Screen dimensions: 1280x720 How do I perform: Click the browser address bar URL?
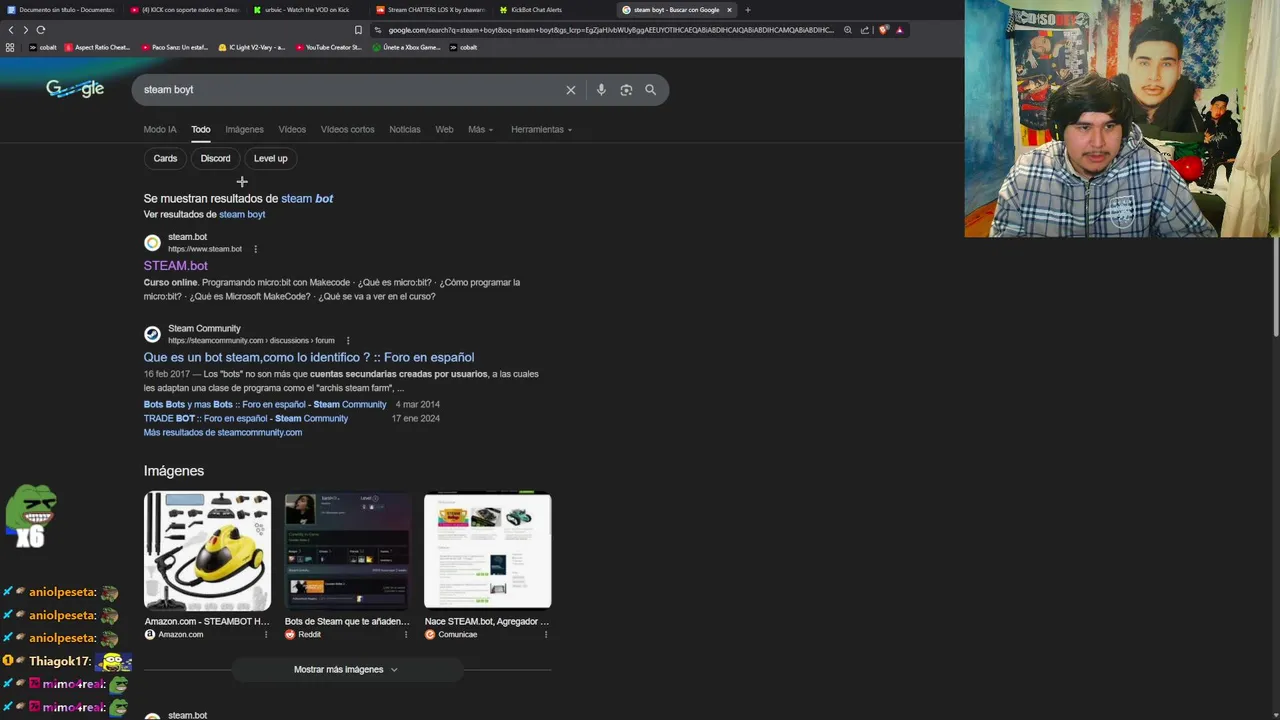(x=610, y=30)
